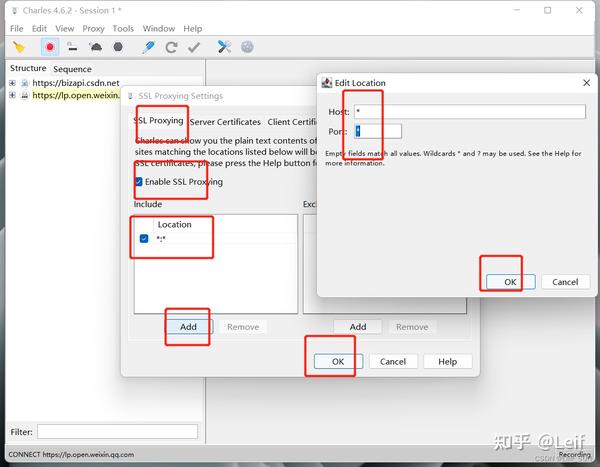Expand the lp.open.weixin tree node
Image resolution: width=600 pixels, height=467 pixels.
(x=12, y=95)
